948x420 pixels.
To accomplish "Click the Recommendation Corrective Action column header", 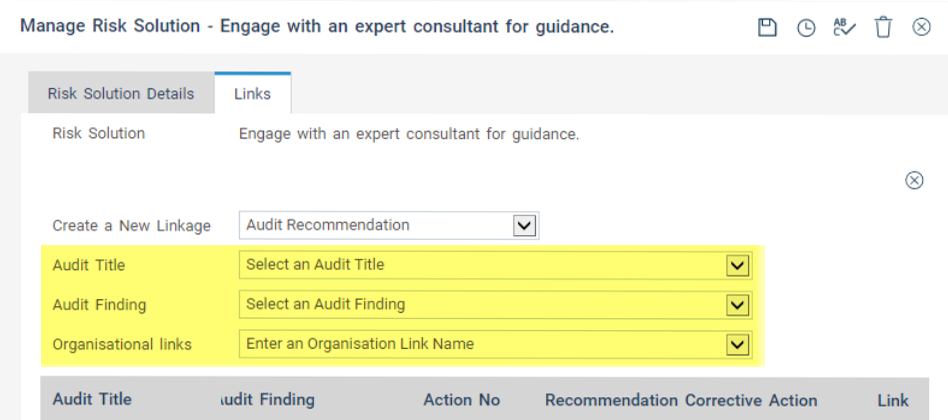I will coord(681,400).
